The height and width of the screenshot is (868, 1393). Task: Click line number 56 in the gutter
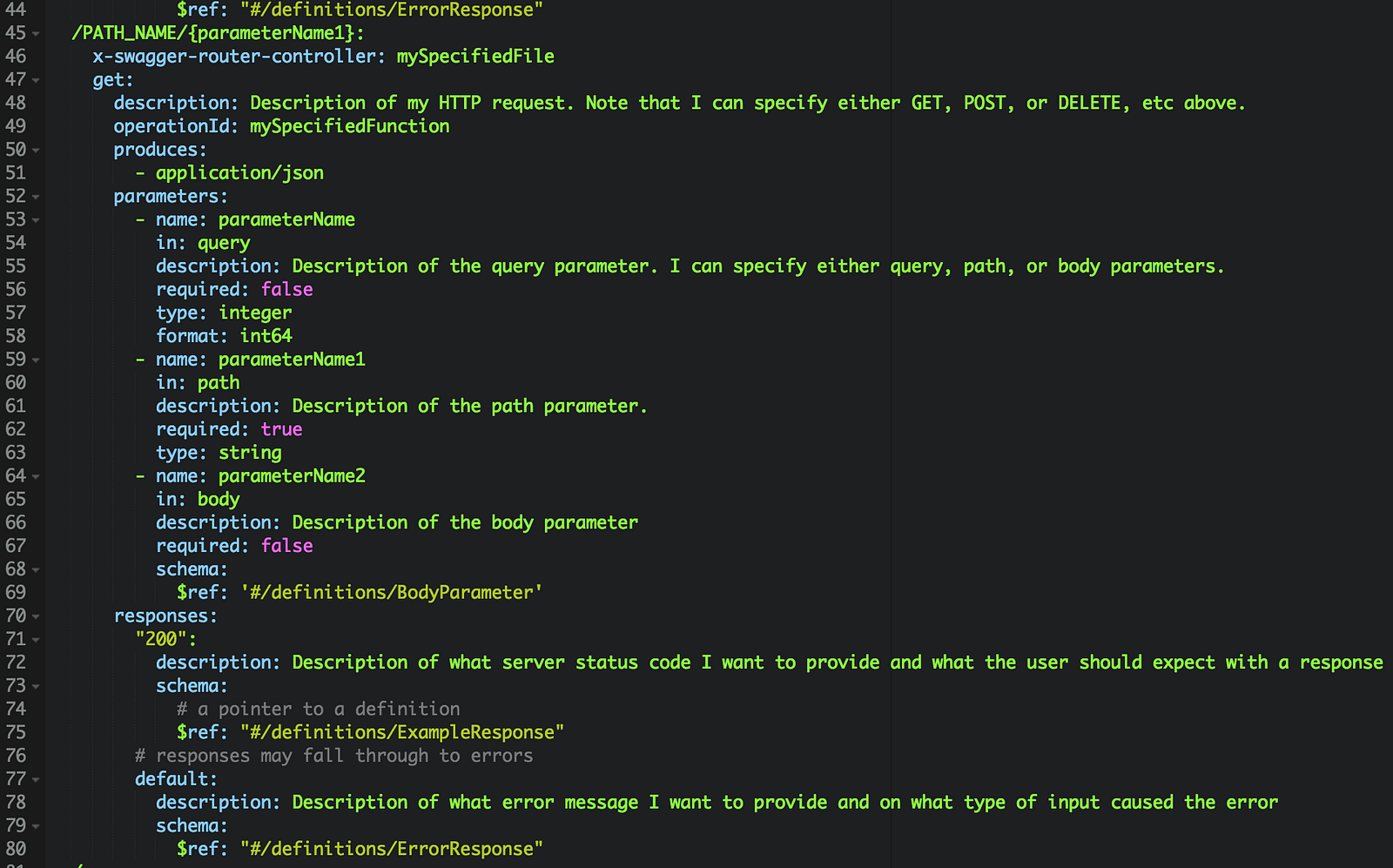(x=16, y=289)
